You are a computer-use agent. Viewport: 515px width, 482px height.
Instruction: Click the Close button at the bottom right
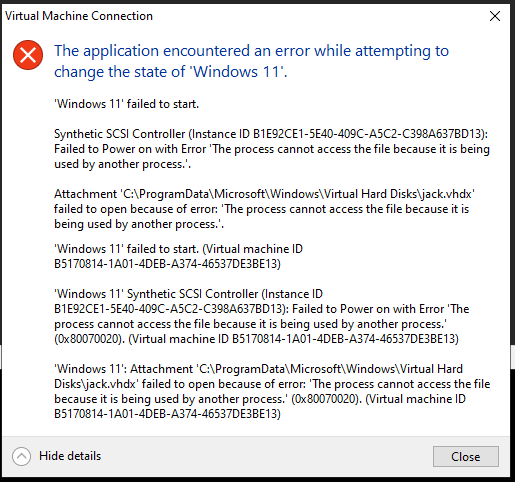pyautogui.click(x=466, y=456)
